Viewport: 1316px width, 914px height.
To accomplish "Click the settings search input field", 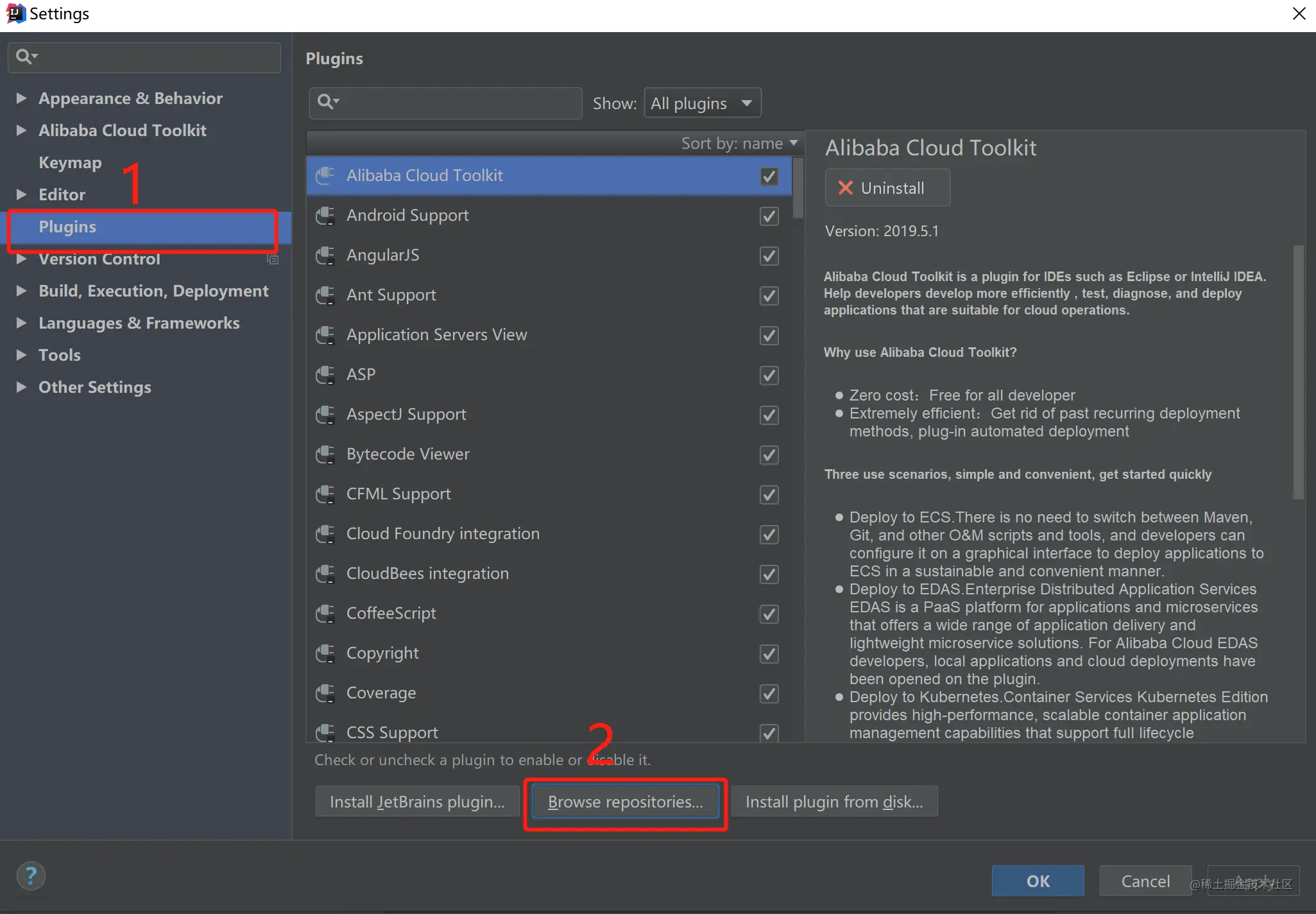I will [x=144, y=57].
